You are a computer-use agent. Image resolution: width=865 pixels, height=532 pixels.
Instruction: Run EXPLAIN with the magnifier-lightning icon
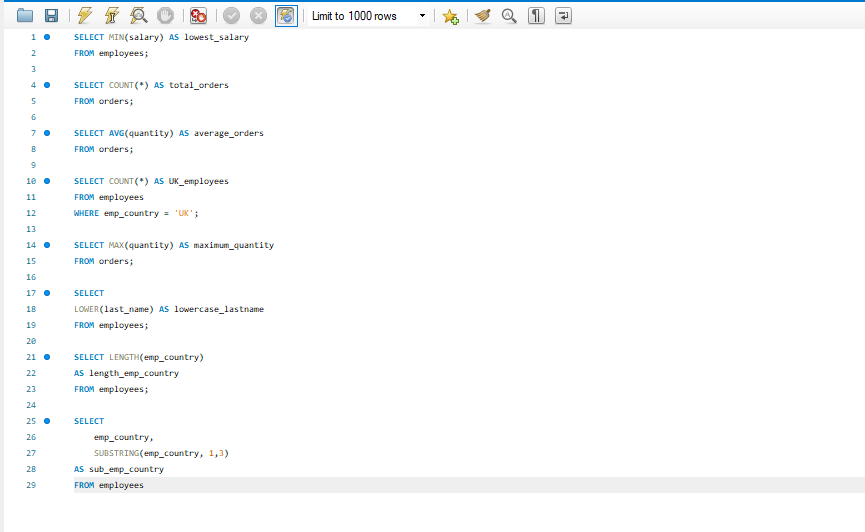pyautogui.click(x=138, y=15)
